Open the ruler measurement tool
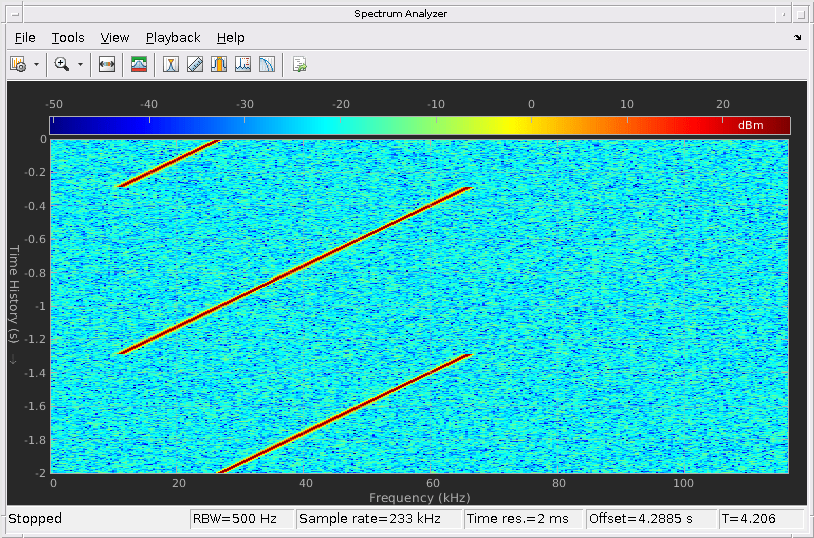 (195, 64)
